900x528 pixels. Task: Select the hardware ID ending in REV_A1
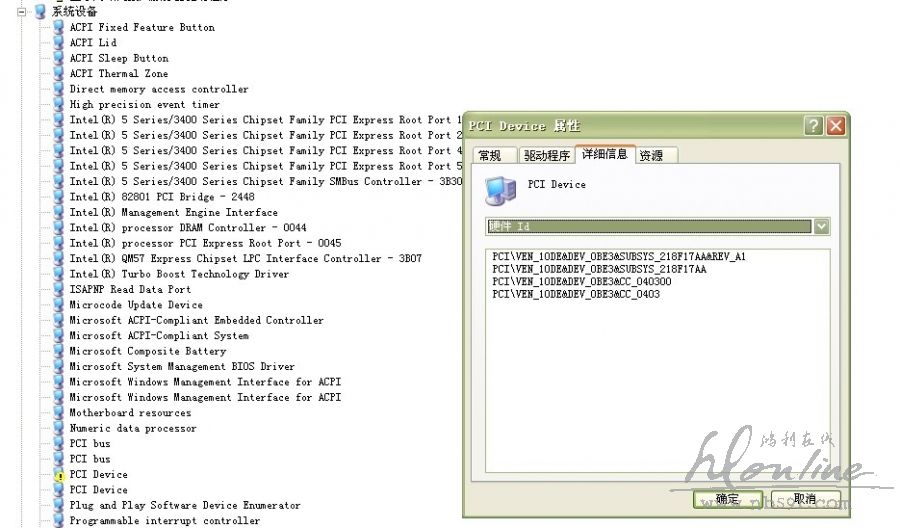619,257
